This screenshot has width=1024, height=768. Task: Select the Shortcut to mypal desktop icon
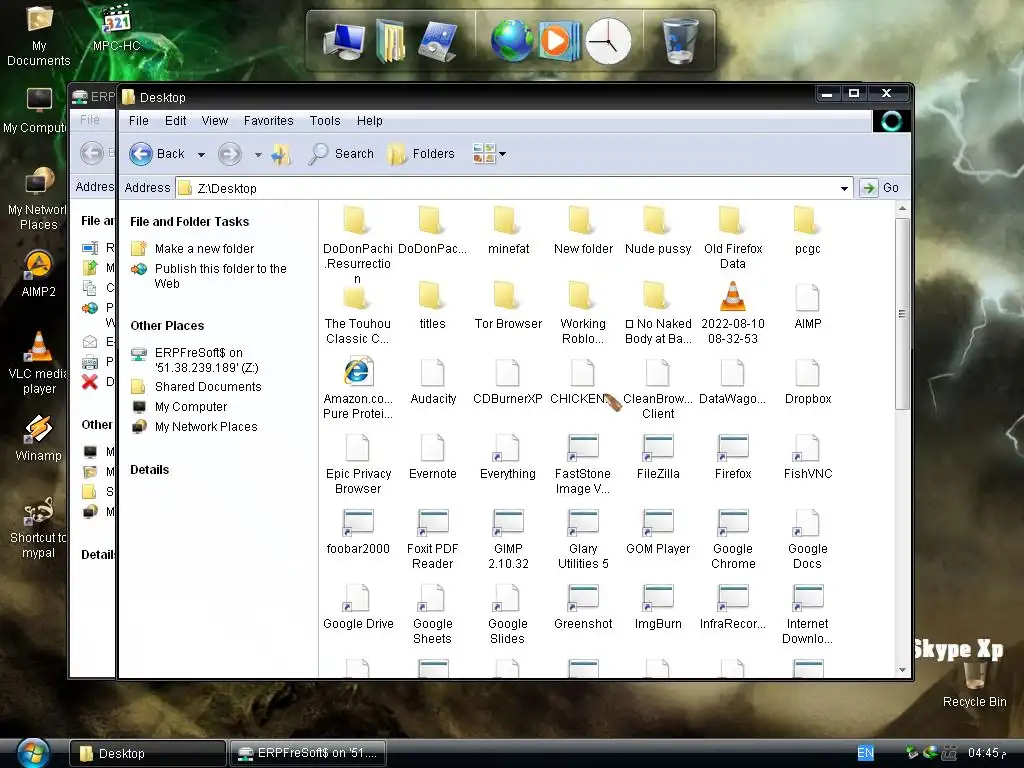pyautogui.click(x=39, y=528)
